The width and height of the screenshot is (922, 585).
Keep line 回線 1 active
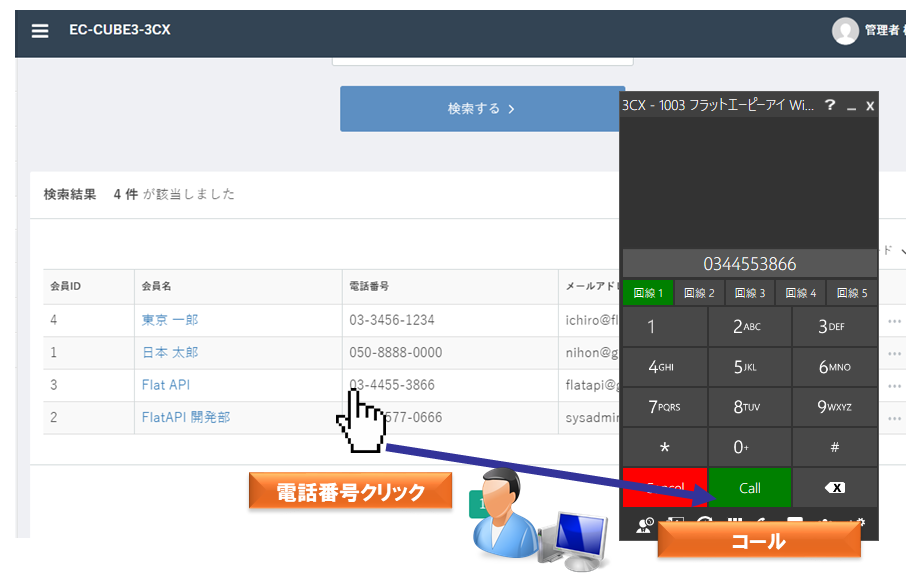pyautogui.click(x=647, y=293)
